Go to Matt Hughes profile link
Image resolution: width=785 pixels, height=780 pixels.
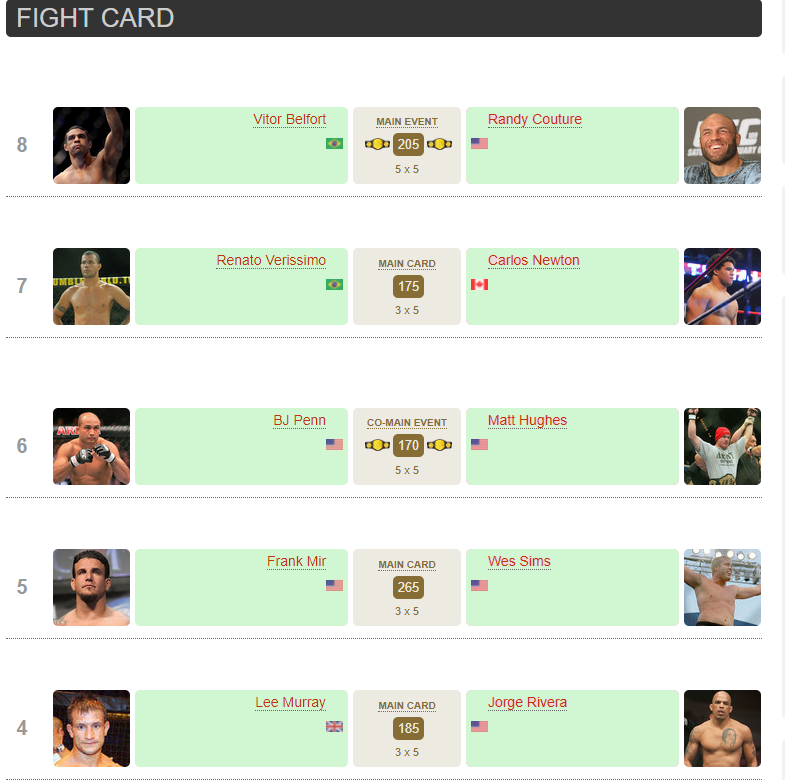(527, 421)
